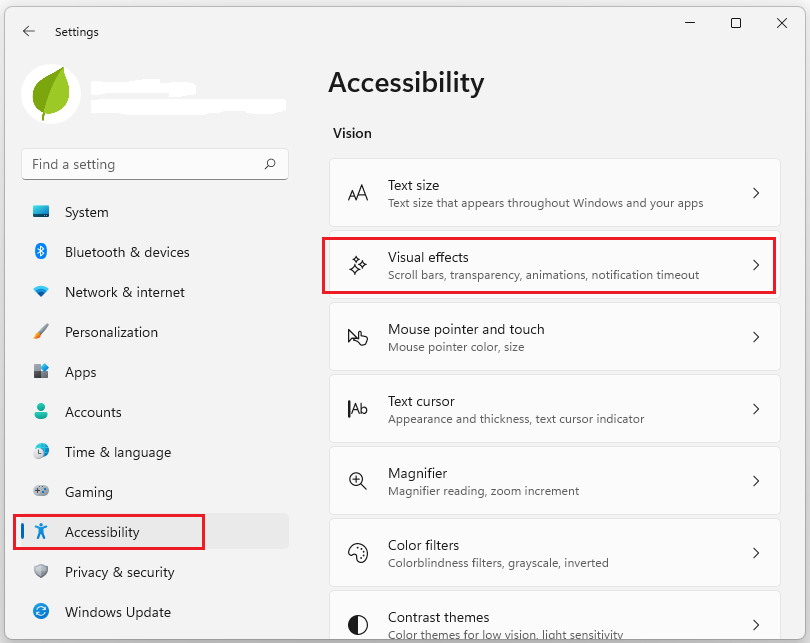Open Text cursor title
Image resolution: width=810 pixels, height=643 pixels.
point(421,401)
